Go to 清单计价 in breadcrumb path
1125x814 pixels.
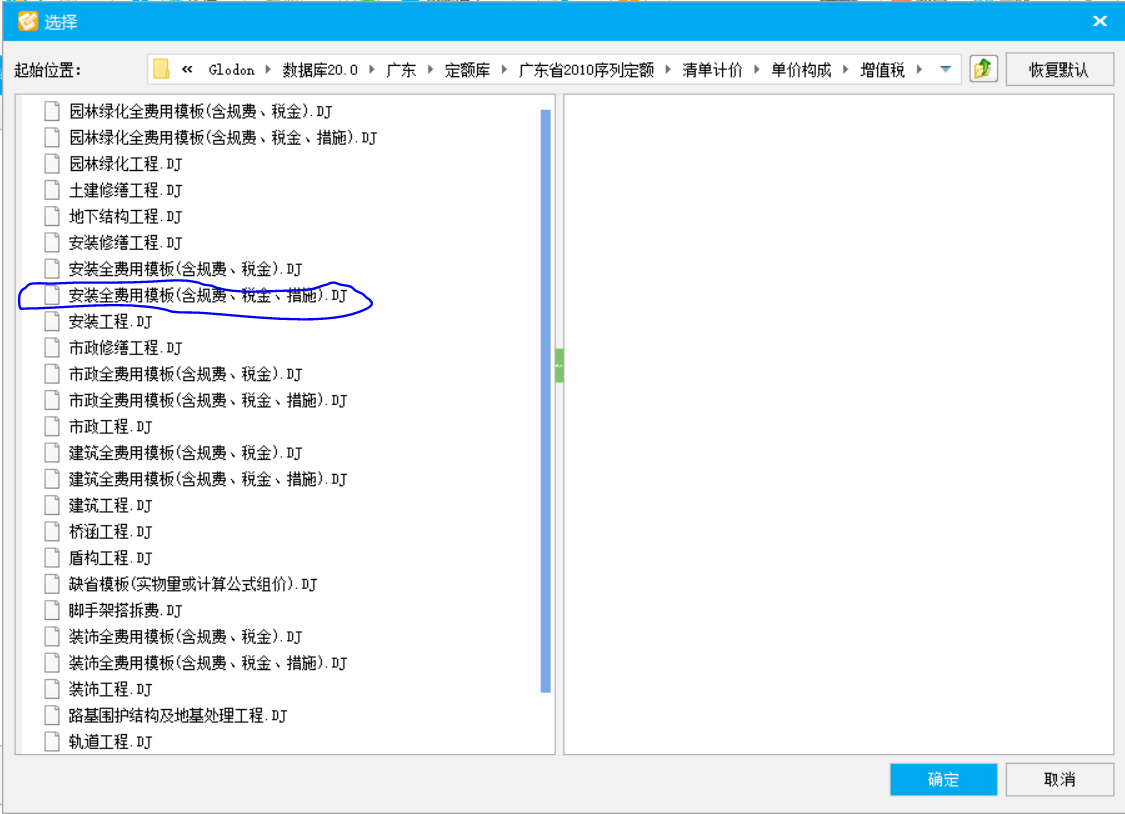(x=712, y=70)
